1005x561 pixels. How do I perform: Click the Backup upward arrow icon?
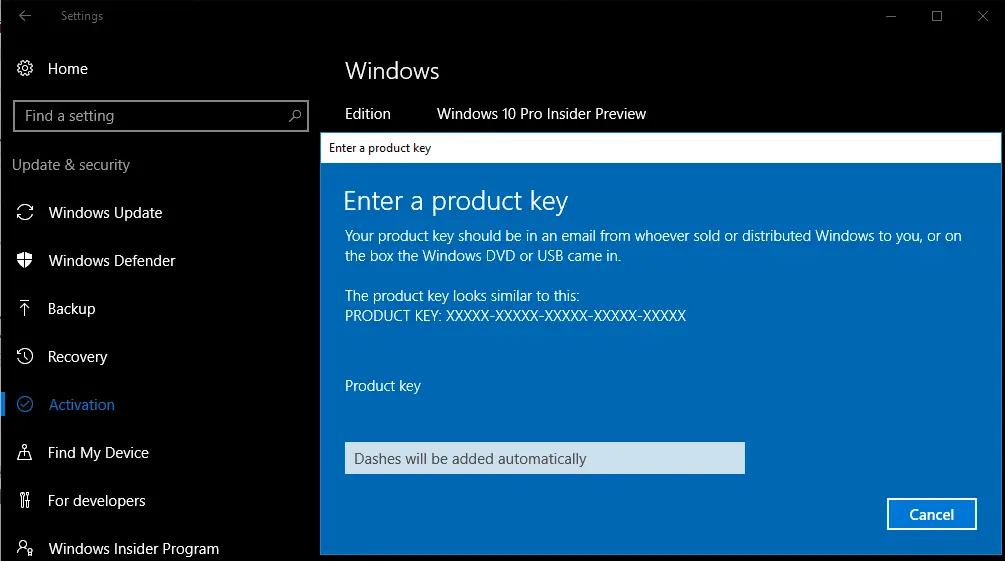coord(24,308)
